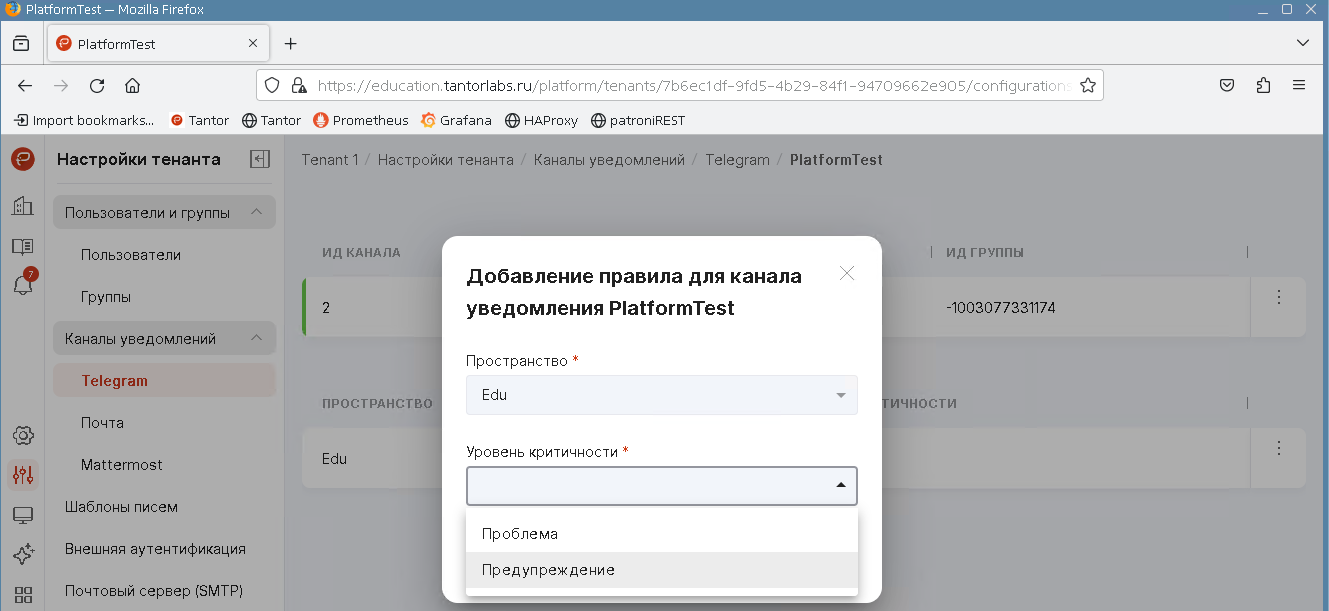The width and height of the screenshot is (1329, 611).
Task: Open the three-dot menu for Edu rule row
Action: point(1278,448)
